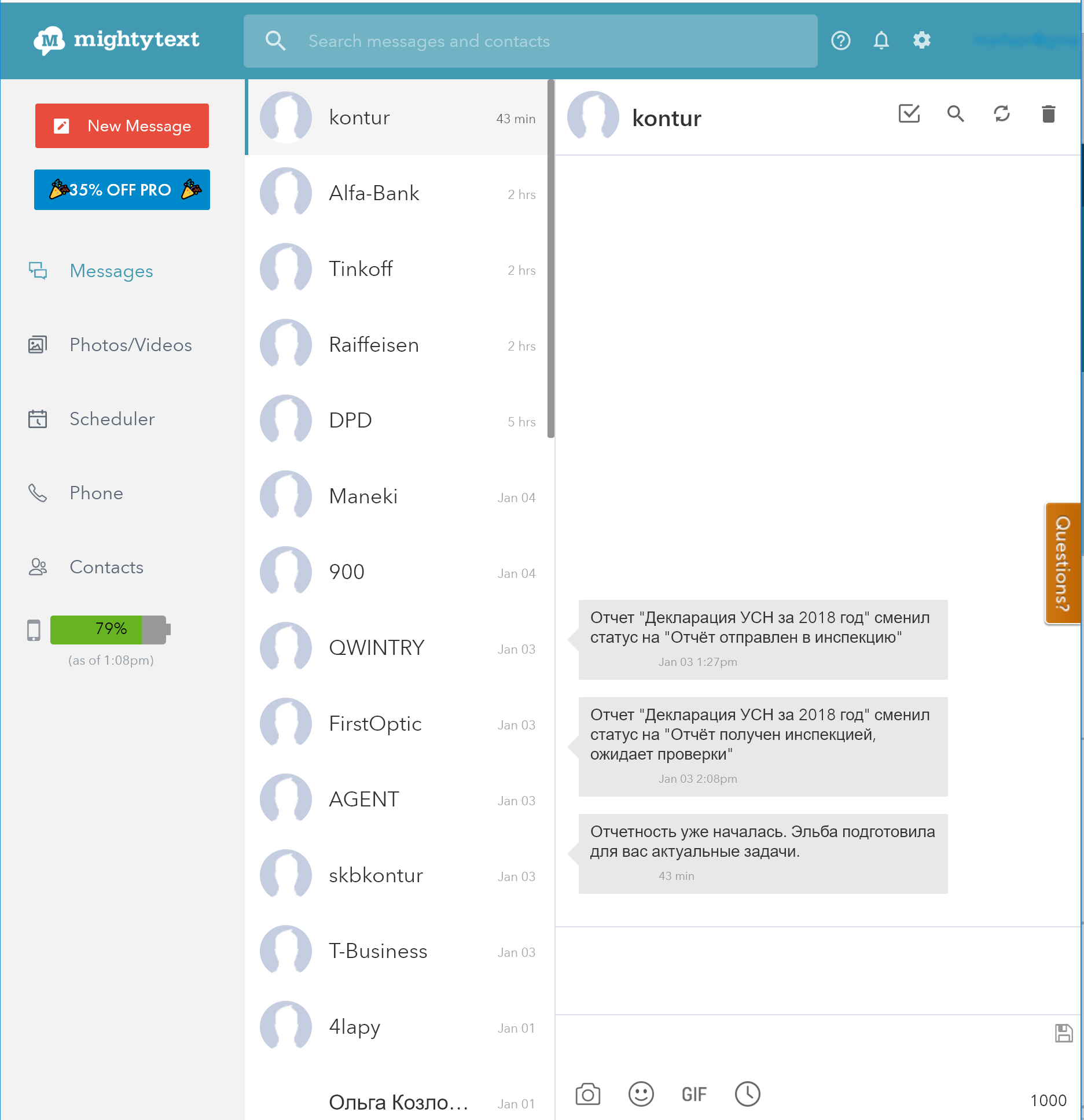Click the message dated Jan 03 1:27pm
This screenshot has height=1120, width=1084.
[763, 640]
